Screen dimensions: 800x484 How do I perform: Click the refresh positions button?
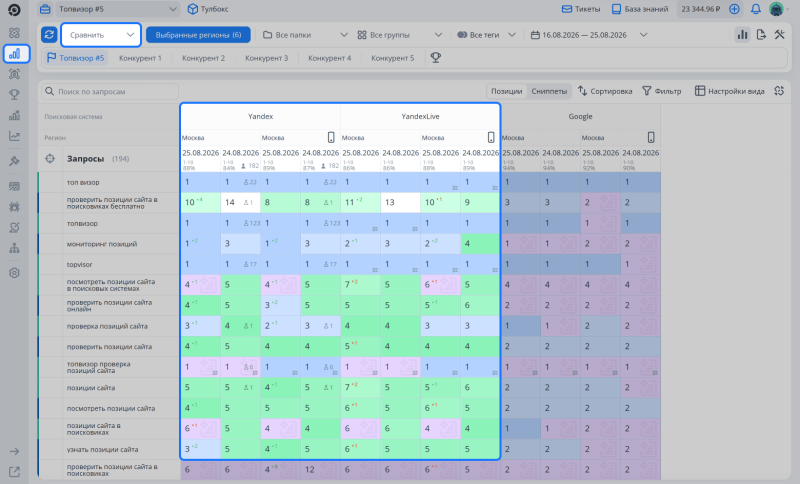click(x=49, y=35)
